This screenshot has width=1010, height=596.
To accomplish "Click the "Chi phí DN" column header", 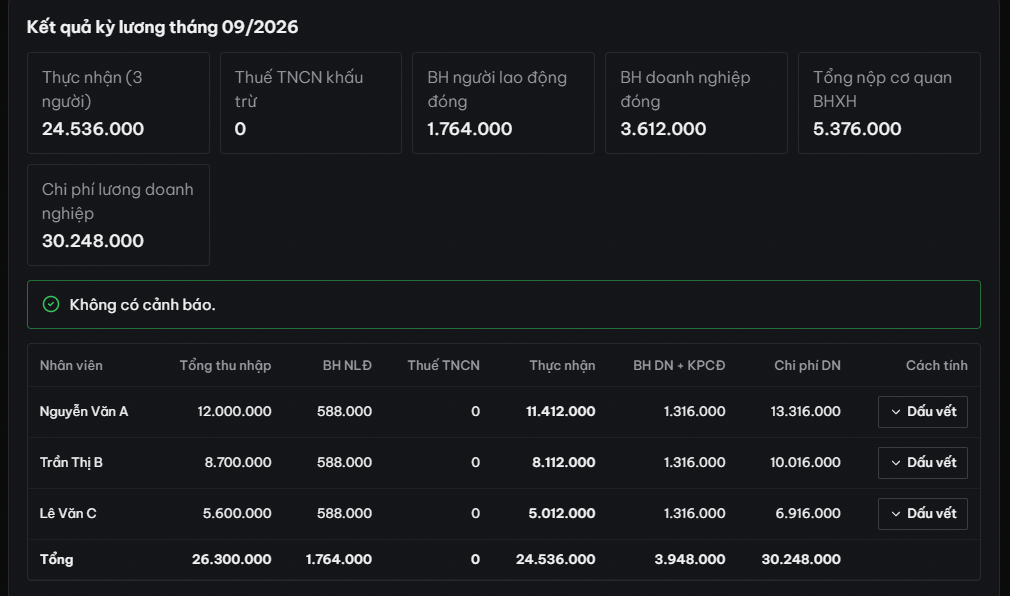I will (807, 365).
